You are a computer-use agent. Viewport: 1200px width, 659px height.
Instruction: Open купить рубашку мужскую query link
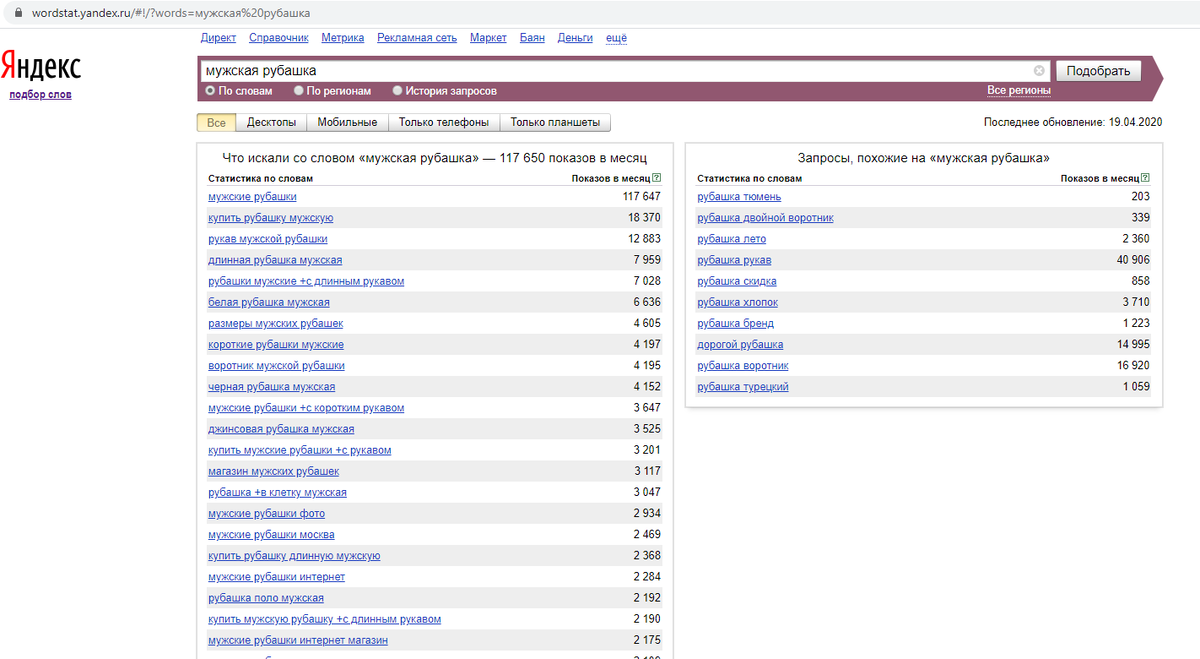point(271,217)
